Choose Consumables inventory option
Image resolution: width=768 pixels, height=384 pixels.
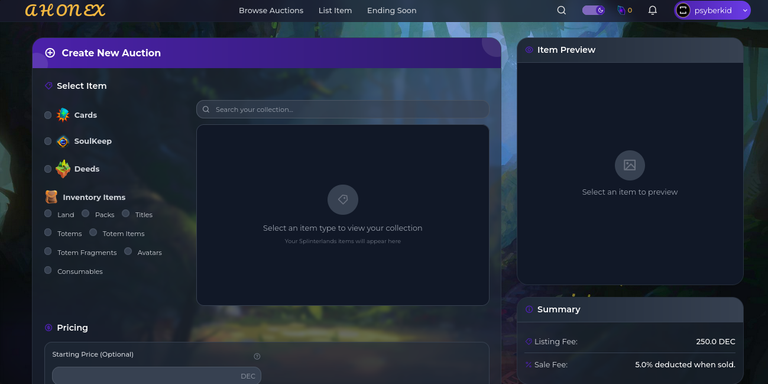pyautogui.click(x=48, y=270)
